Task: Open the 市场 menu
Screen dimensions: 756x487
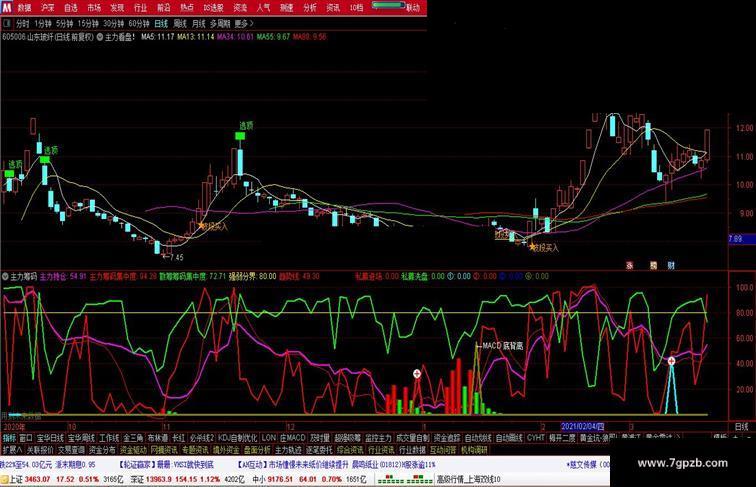Action: pyautogui.click(x=94, y=8)
